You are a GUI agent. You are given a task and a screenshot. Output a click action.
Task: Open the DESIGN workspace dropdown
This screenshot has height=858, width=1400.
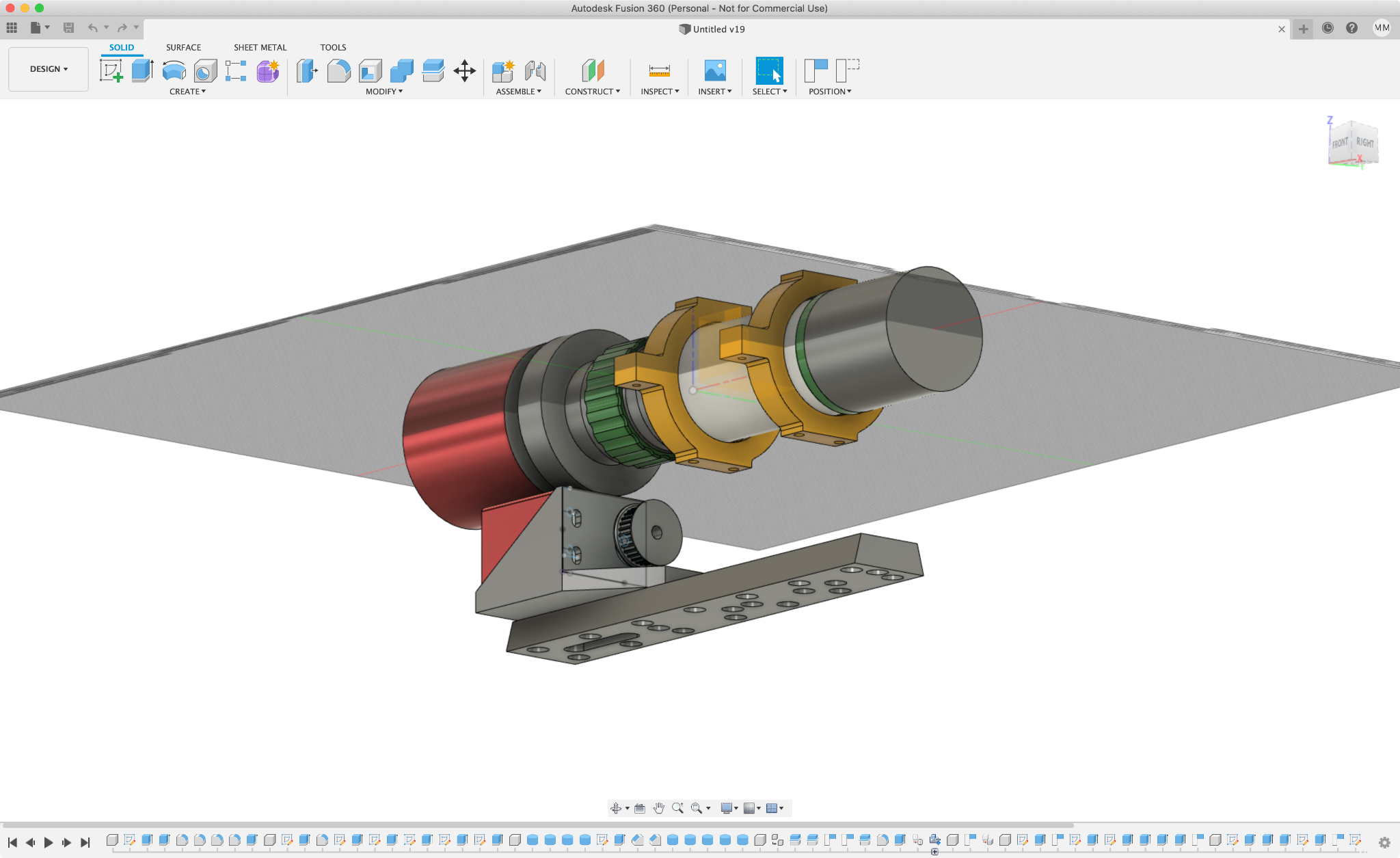[49, 69]
